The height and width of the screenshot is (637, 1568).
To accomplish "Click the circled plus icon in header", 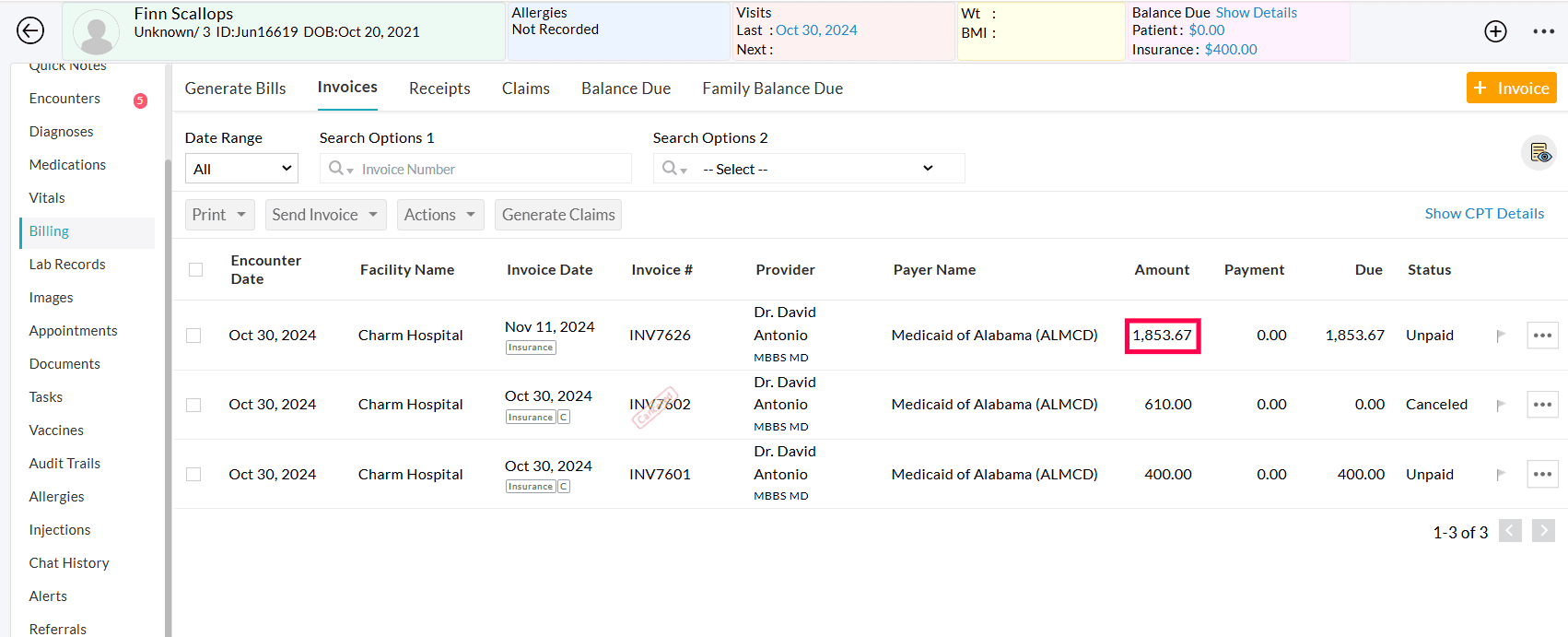I will 1495,31.
